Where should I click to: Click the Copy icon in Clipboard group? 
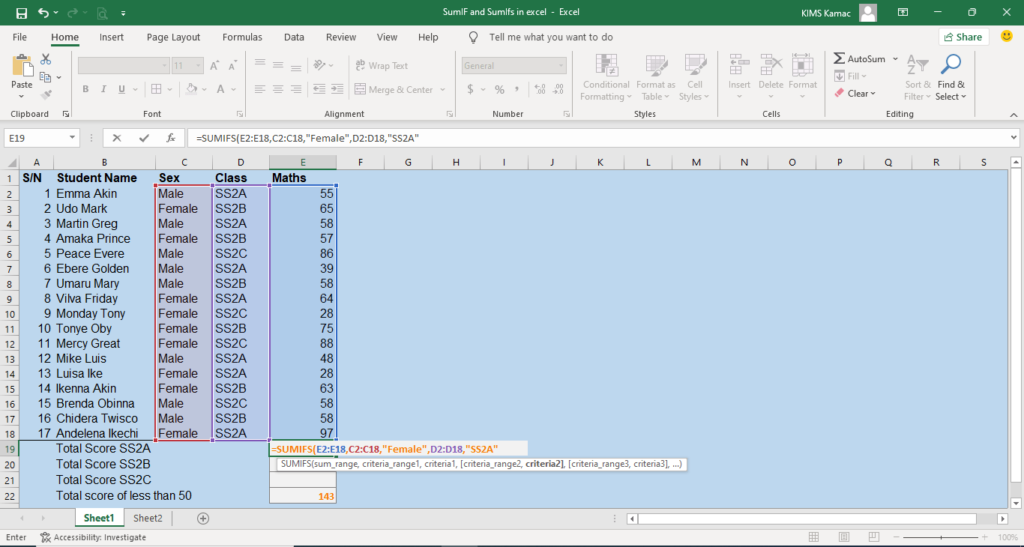[45, 77]
